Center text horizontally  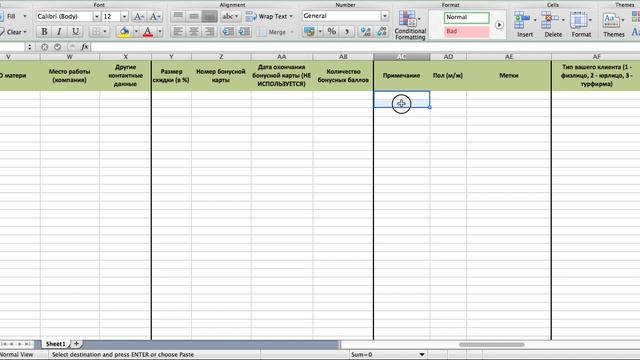click(194, 31)
